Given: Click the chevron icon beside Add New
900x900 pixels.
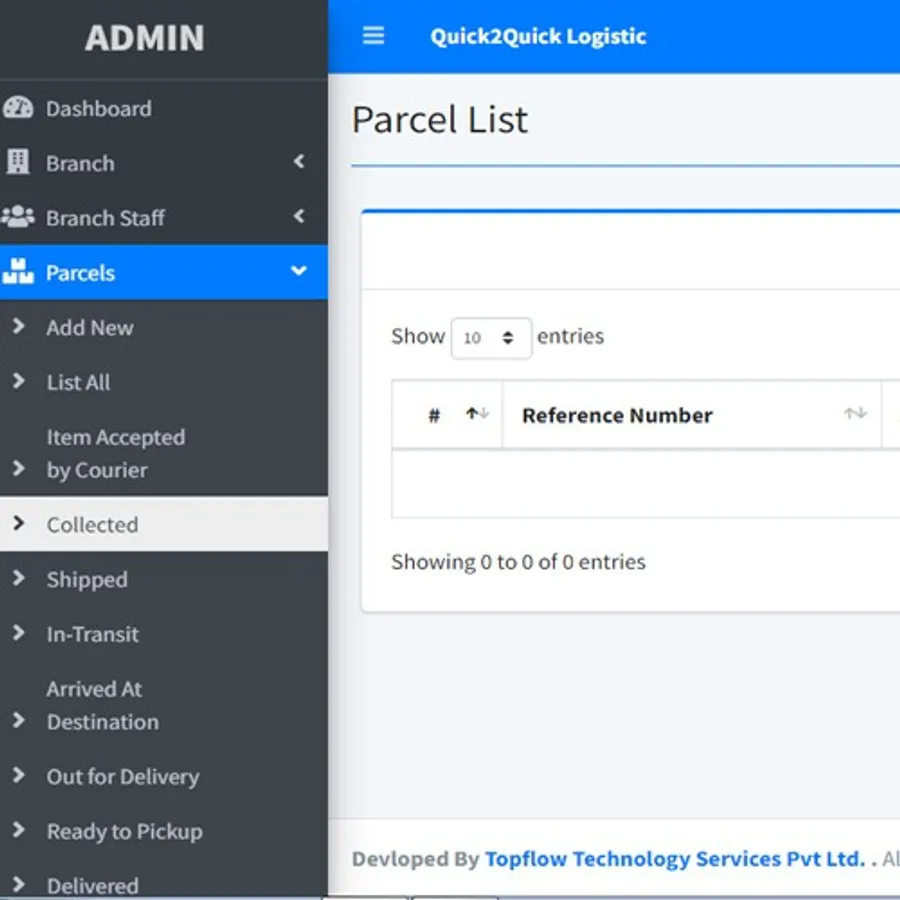Looking at the screenshot, I should click(18, 326).
